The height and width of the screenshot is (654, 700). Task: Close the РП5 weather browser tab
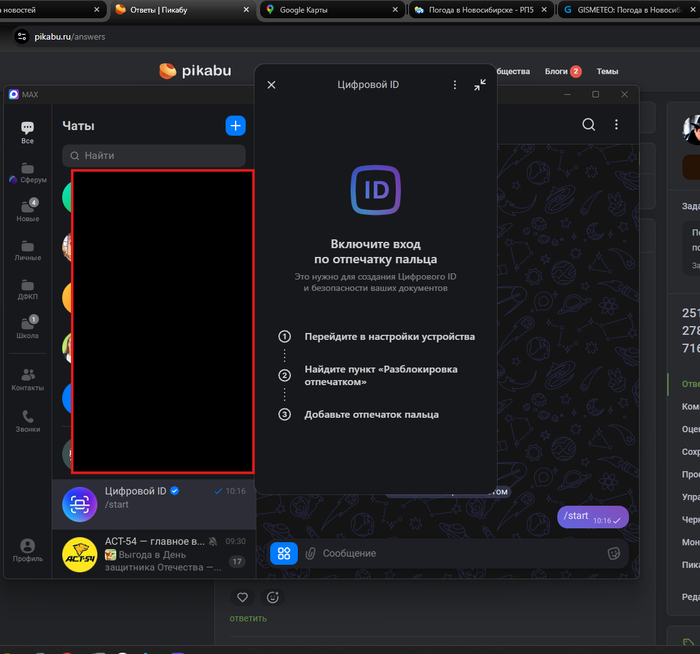pyautogui.click(x=544, y=9)
